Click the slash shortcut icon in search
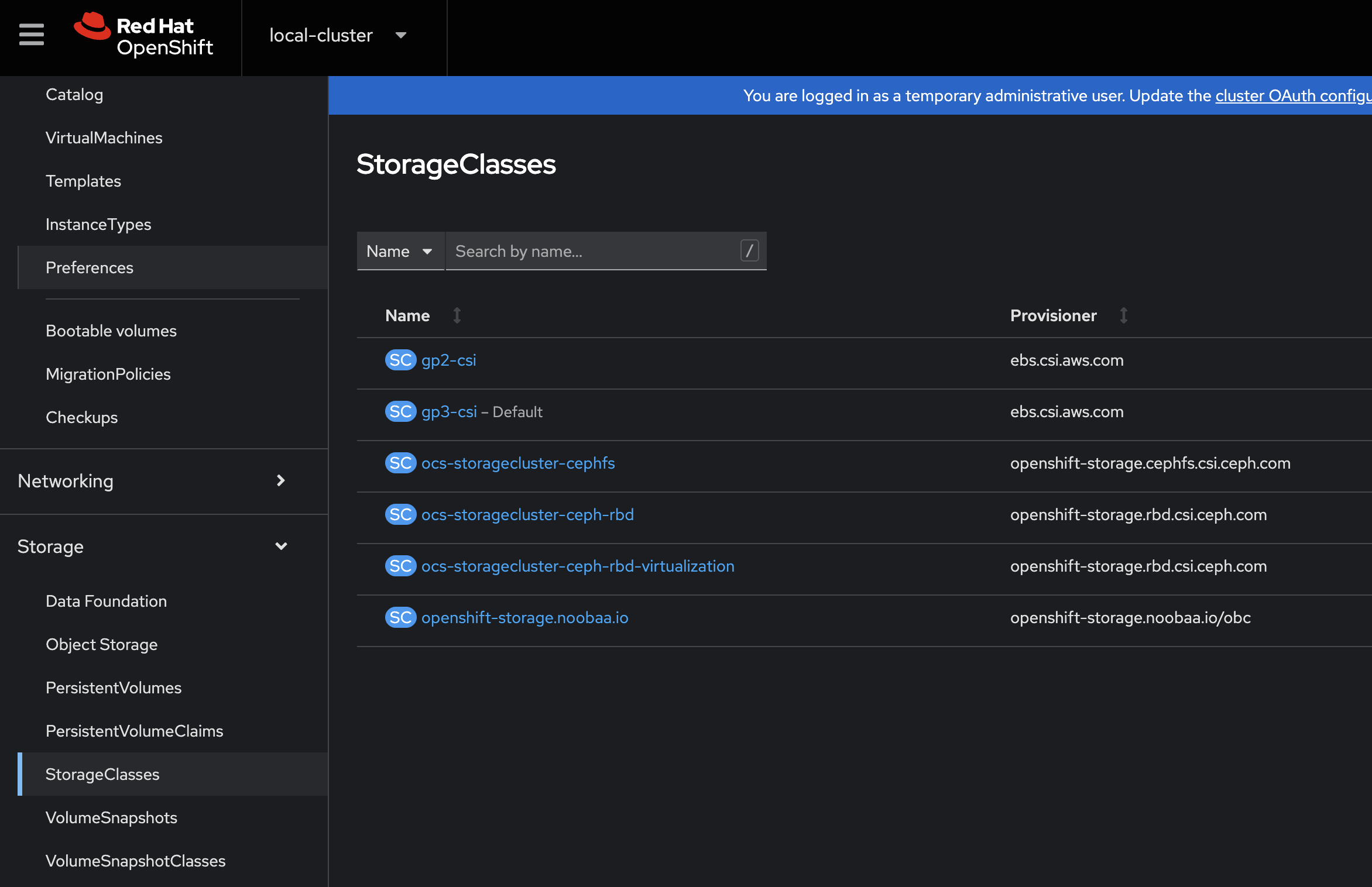Viewport: 1372px width, 887px height. pyautogui.click(x=749, y=250)
